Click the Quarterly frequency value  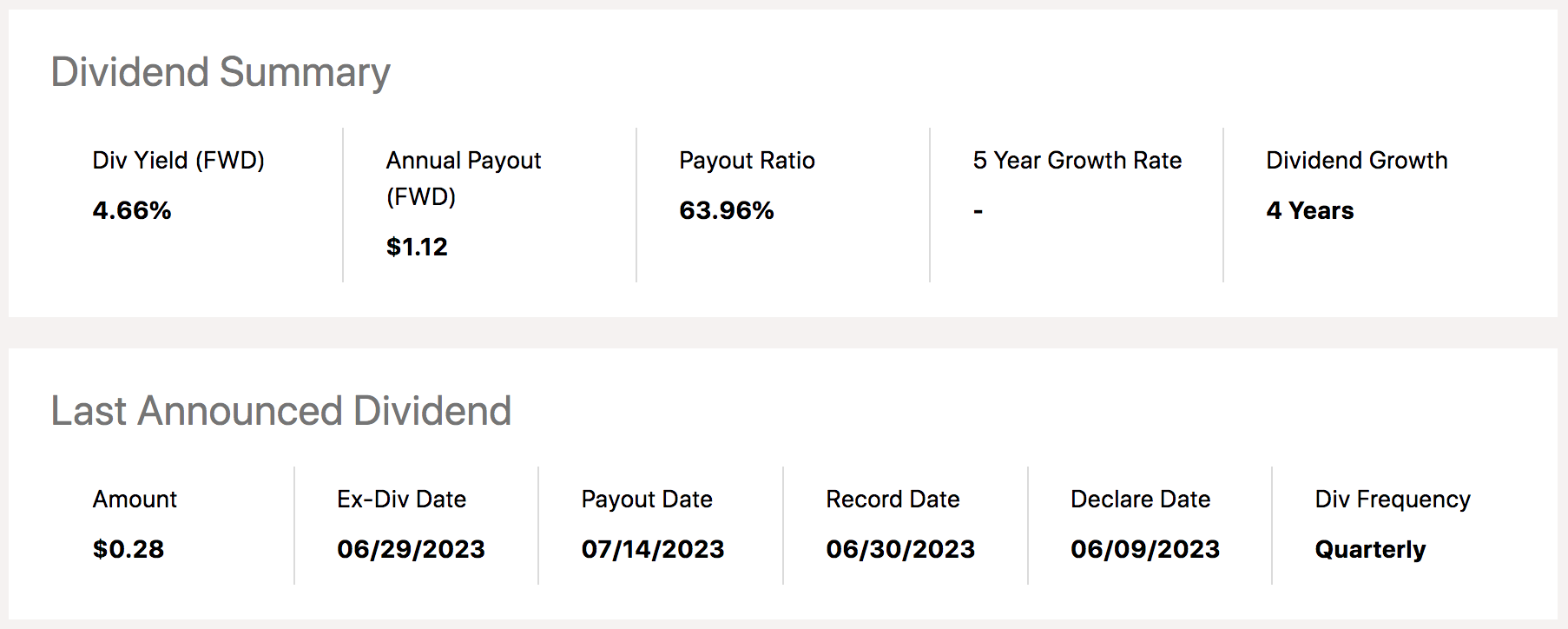point(1370,549)
